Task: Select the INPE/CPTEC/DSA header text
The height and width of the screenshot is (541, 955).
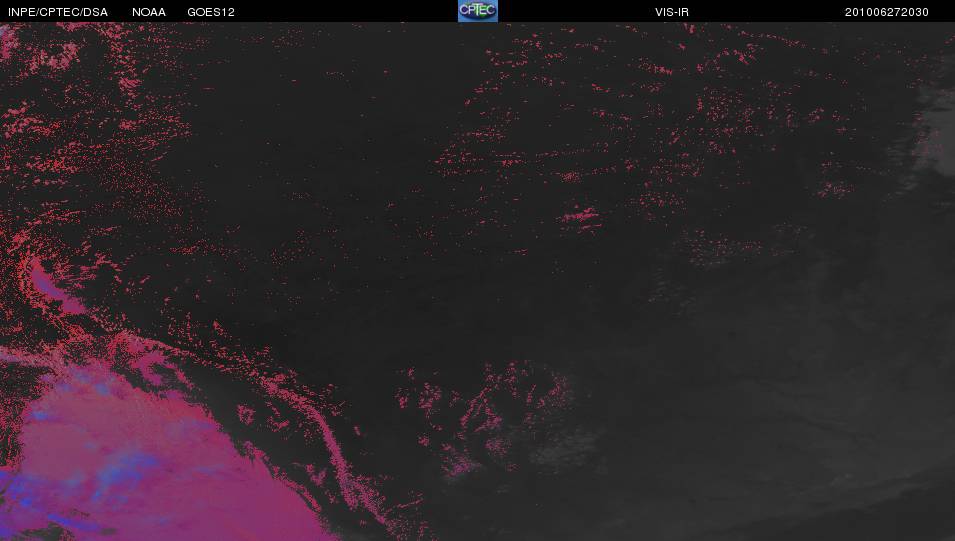Action: tap(58, 12)
